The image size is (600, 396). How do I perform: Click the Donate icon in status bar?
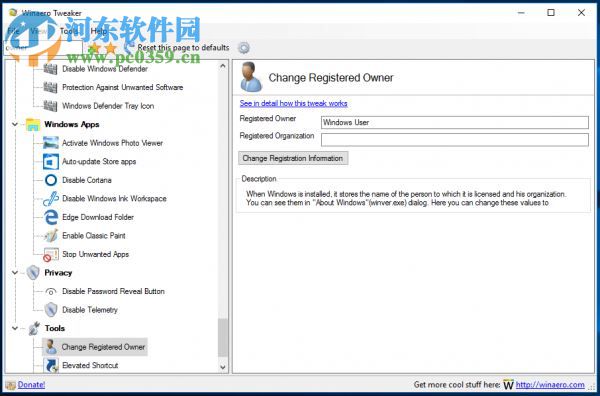click(10, 385)
